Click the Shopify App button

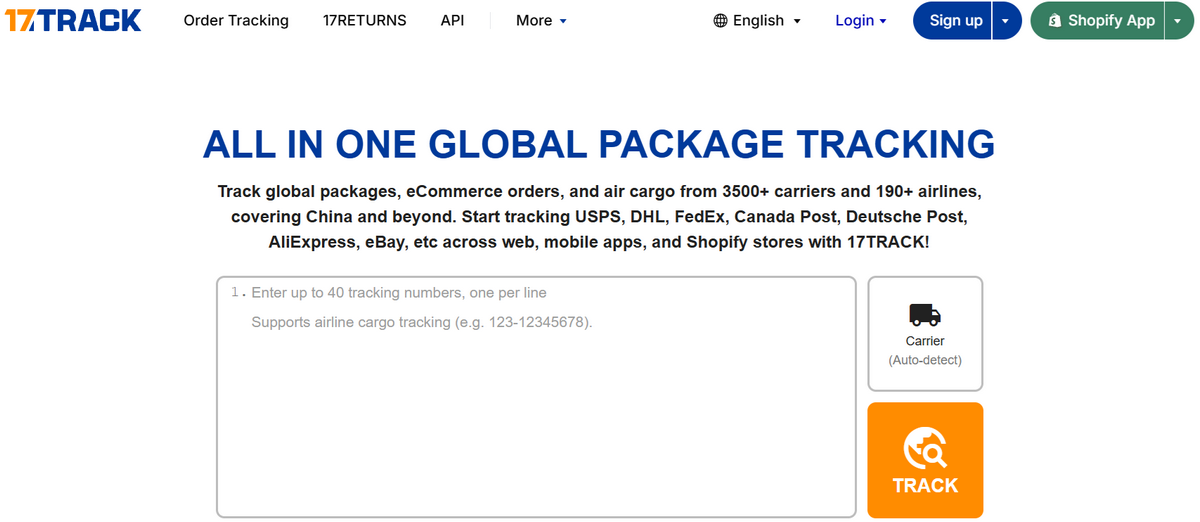[1098, 21]
